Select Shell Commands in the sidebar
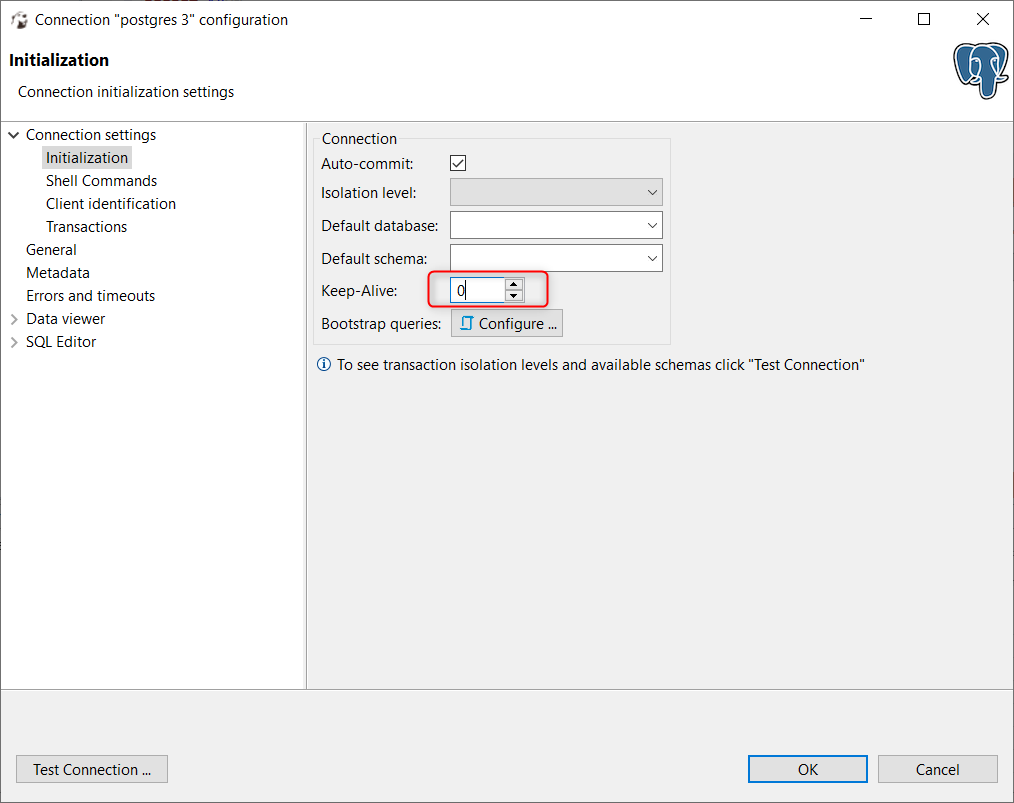 click(x=101, y=180)
